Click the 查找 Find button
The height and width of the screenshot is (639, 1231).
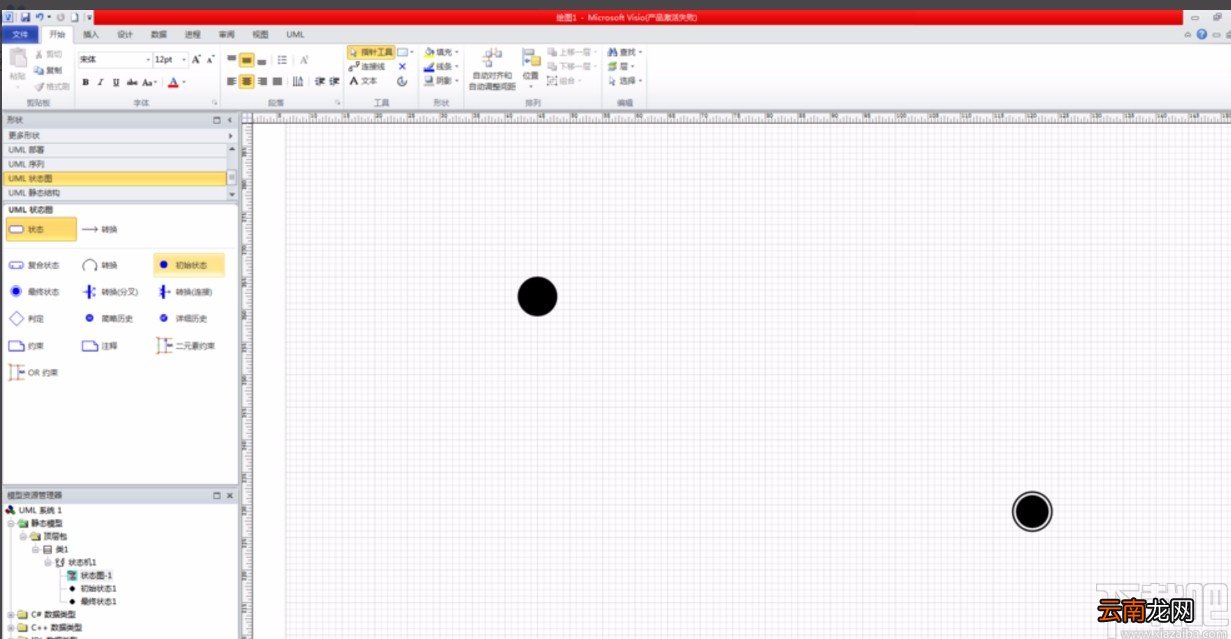click(625, 51)
